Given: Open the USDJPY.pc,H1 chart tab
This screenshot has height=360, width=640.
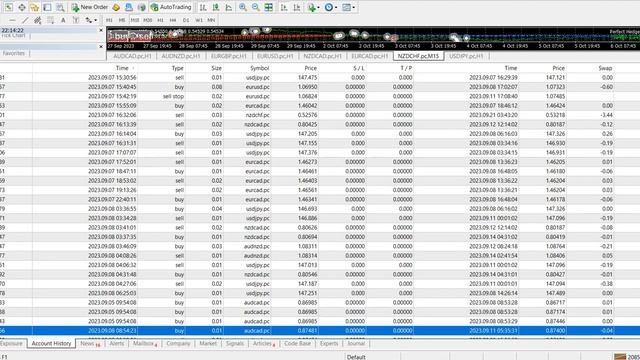Looking at the screenshot, I should click(x=466, y=56).
